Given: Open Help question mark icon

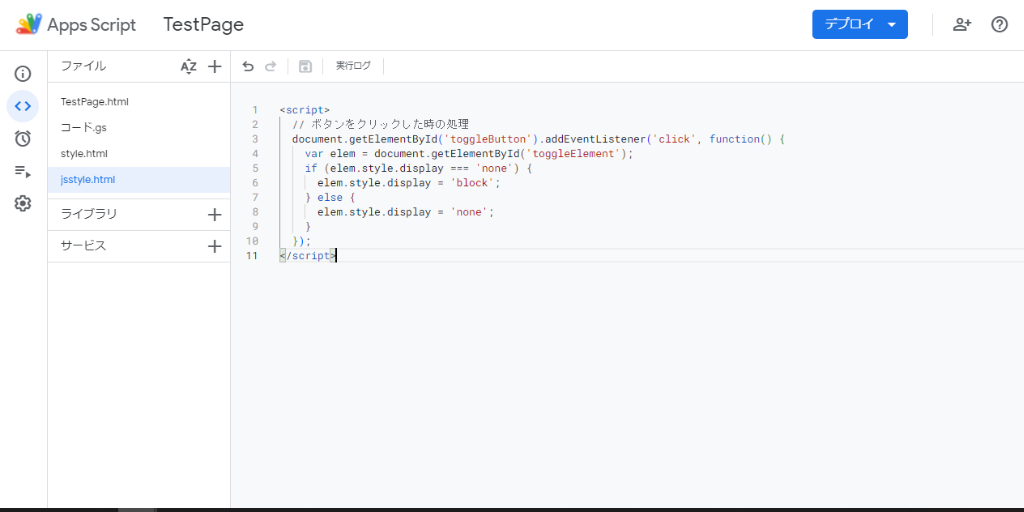Looking at the screenshot, I should (999, 25).
